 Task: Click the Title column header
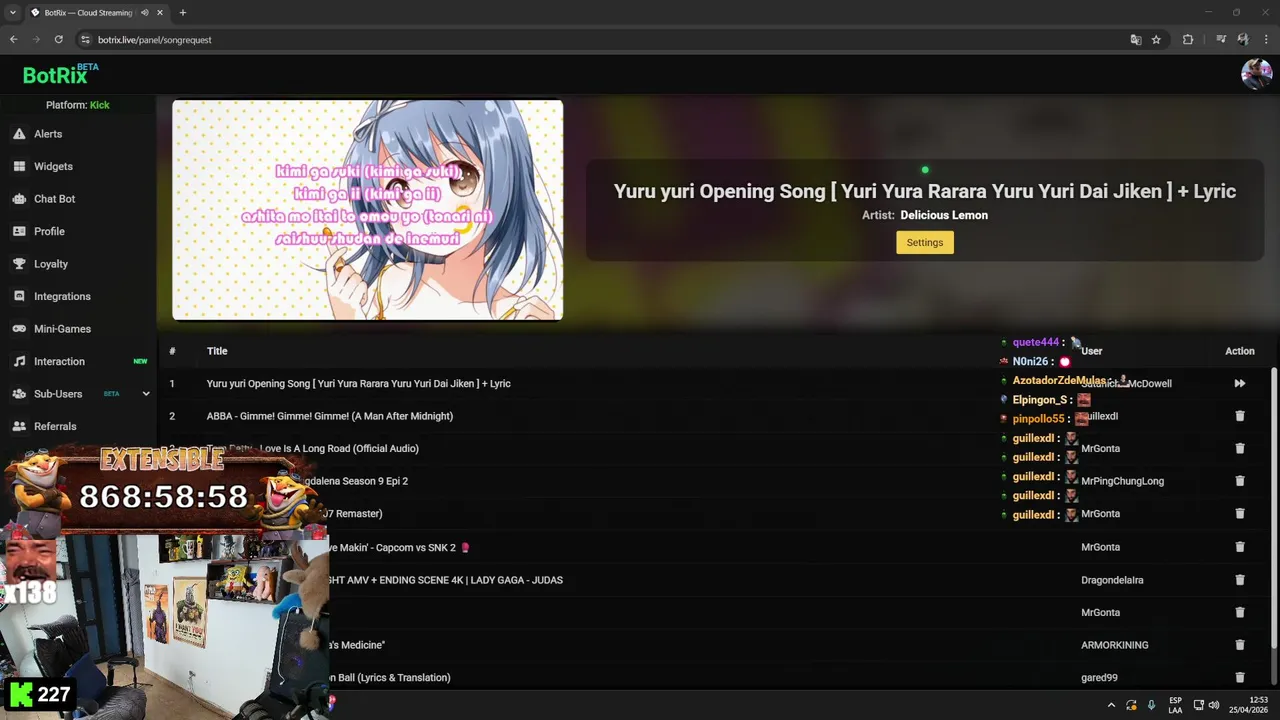point(217,351)
